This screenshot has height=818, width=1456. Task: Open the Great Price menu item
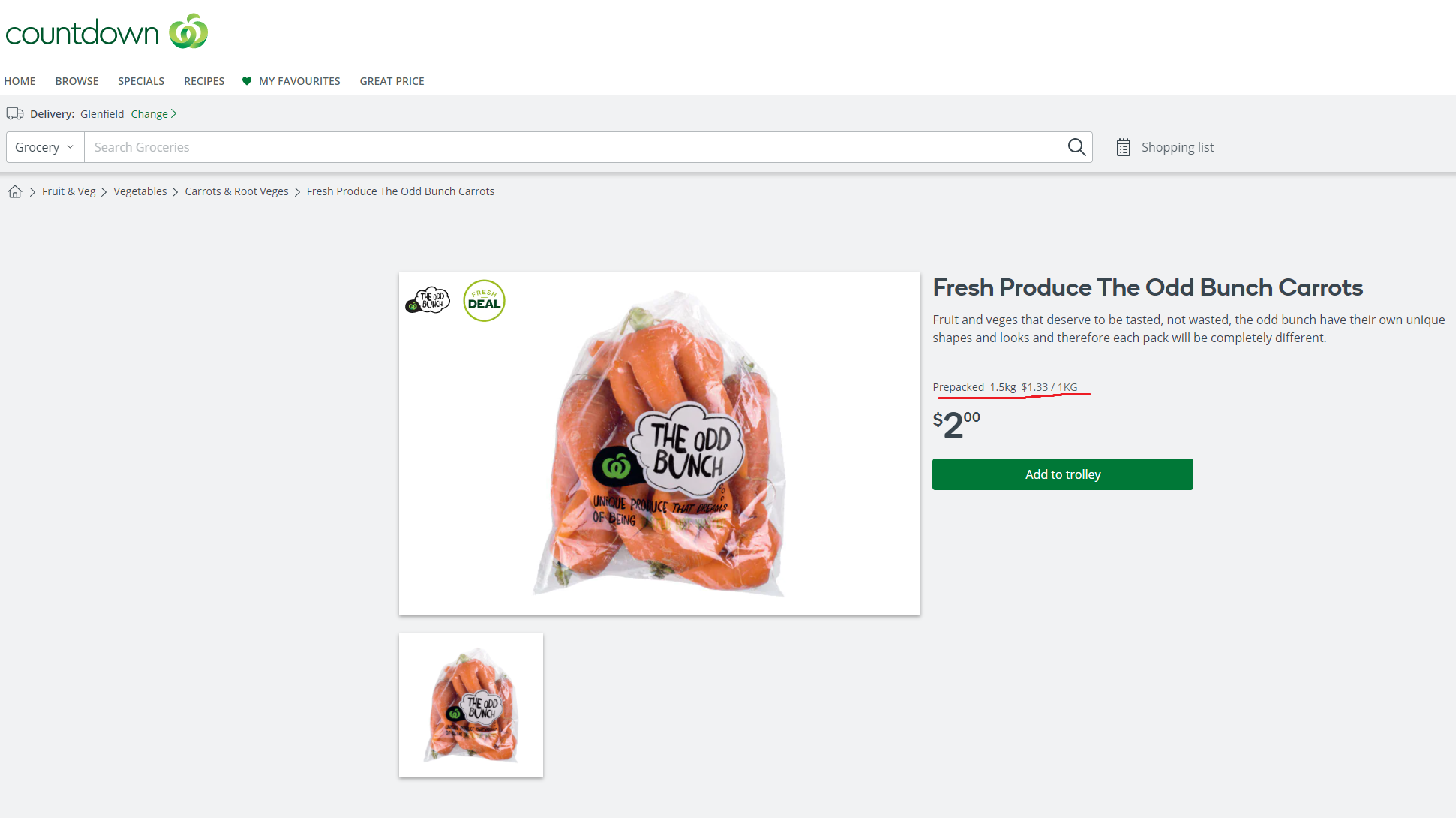[x=392, y=81]
